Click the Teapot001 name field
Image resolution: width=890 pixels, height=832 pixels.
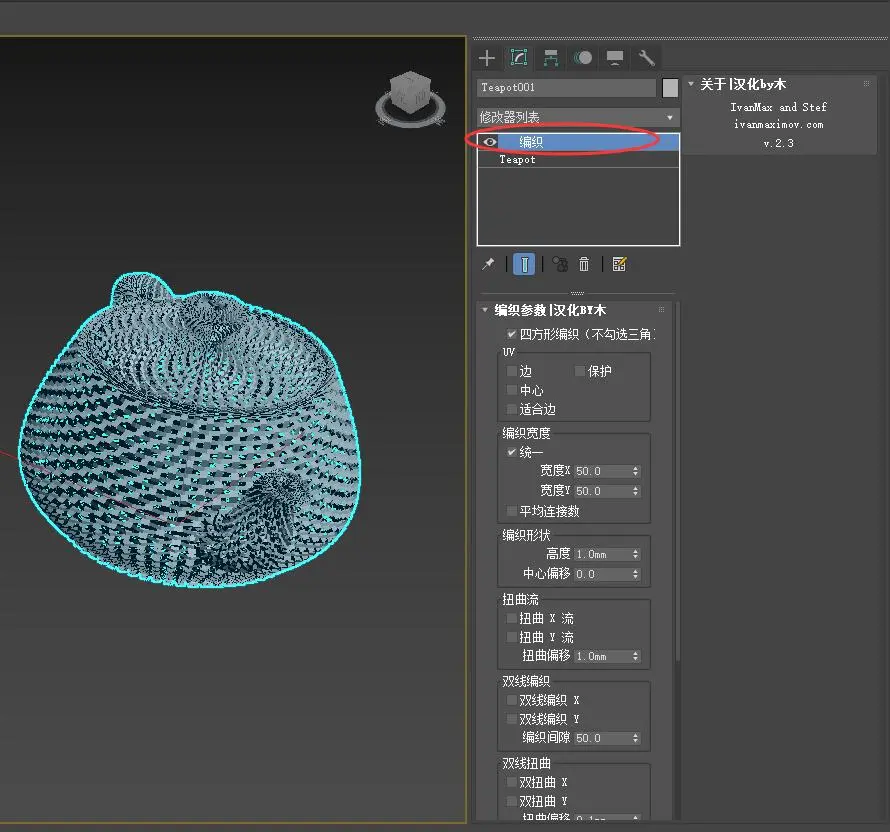566,88
